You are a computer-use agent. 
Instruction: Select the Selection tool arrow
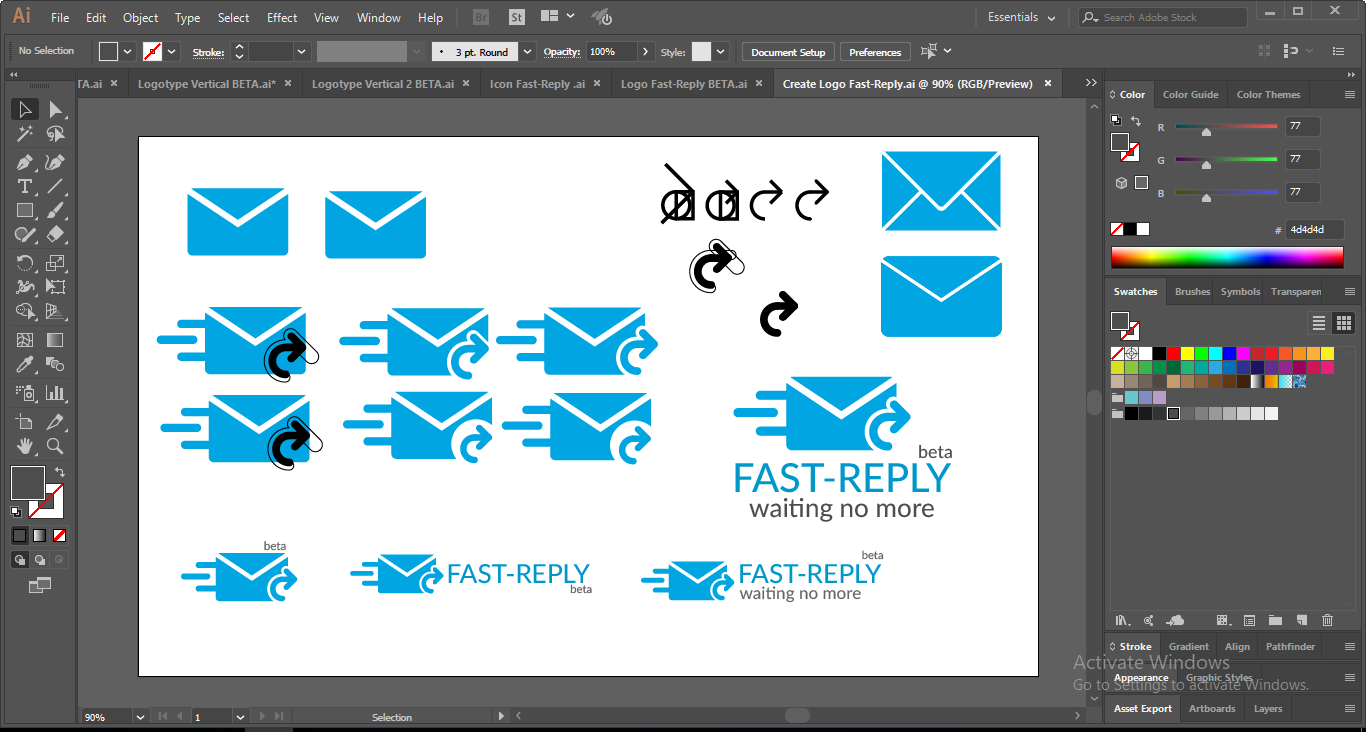pyautogui.click(x=25, y=110)
